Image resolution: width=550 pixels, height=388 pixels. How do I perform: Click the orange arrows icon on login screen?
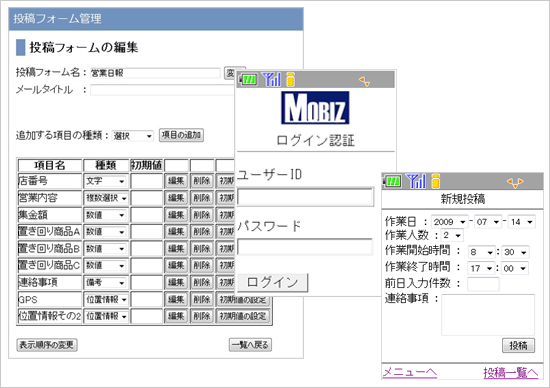pos(364,82)
